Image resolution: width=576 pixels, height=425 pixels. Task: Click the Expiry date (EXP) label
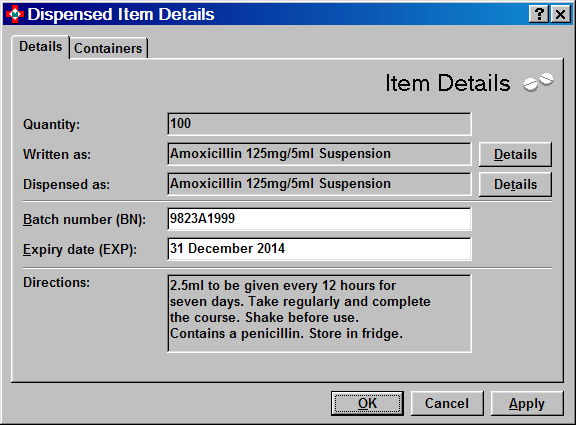pos(80,250)
